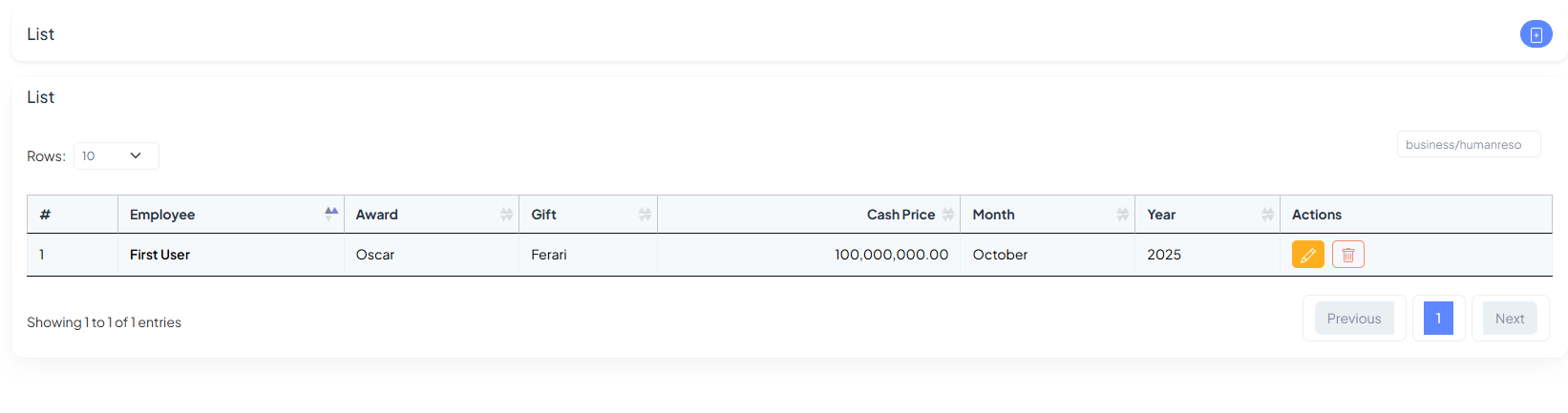Screen dimensions: 1568x413
Task: Sort the table by Employee column
Action: pyautogui.click(x=330, y=214)
